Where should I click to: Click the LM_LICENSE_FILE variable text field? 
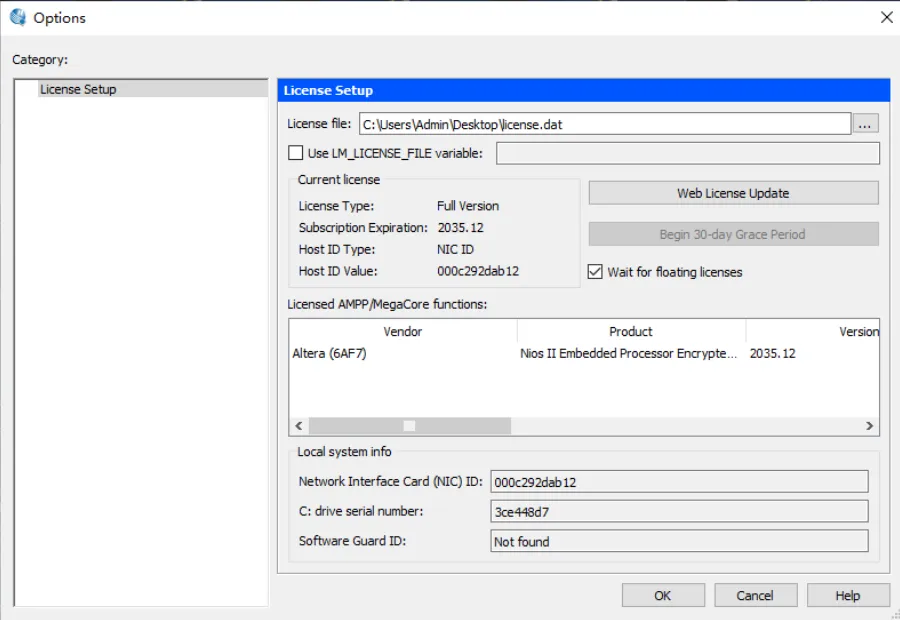pos(688,153)
